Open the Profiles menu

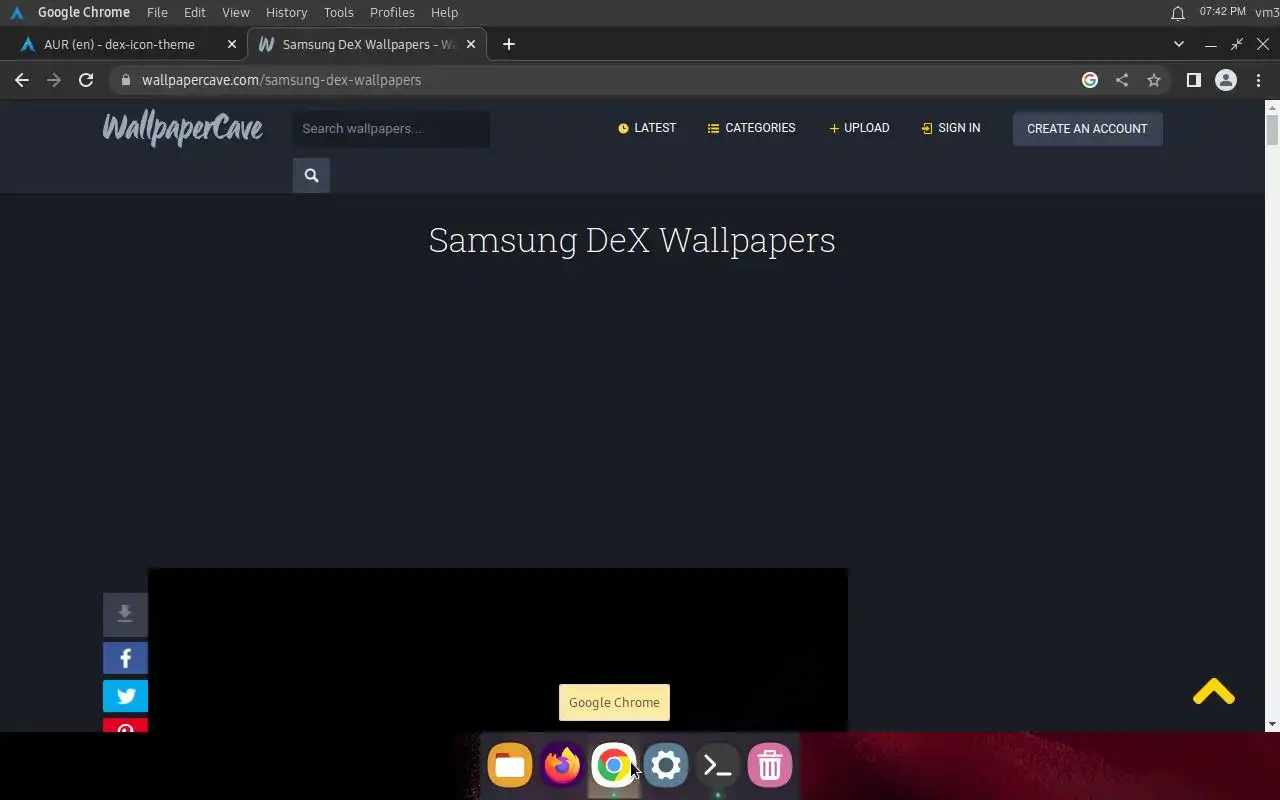coord(392,12)
